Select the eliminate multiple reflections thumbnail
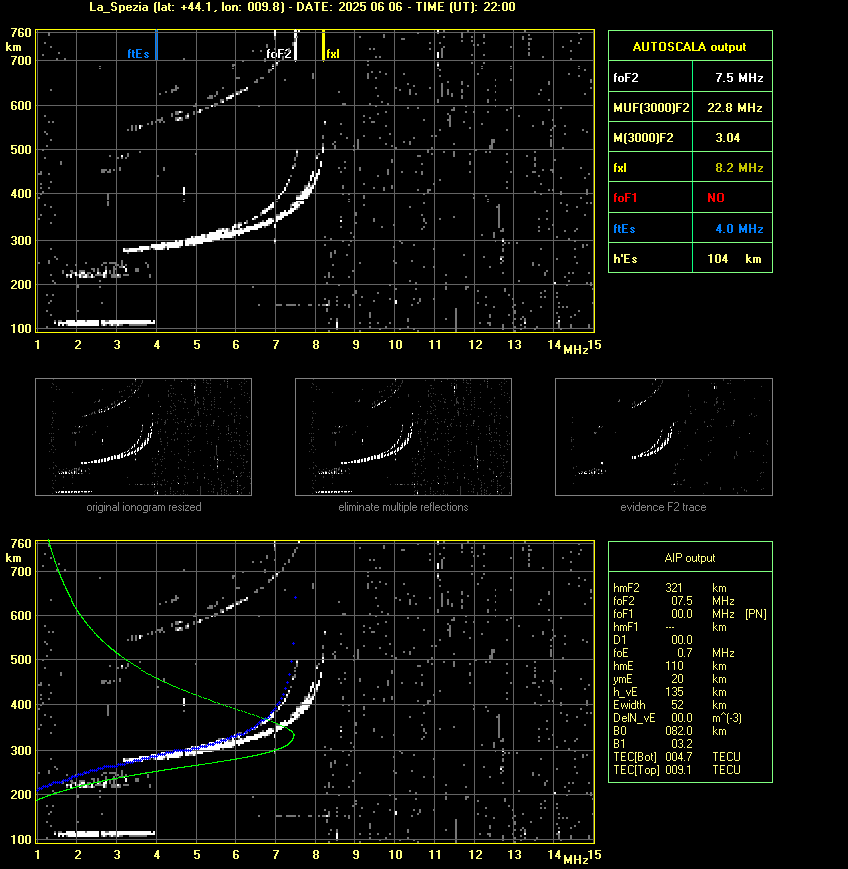The image size is (848, 869). tap(403, 437)
